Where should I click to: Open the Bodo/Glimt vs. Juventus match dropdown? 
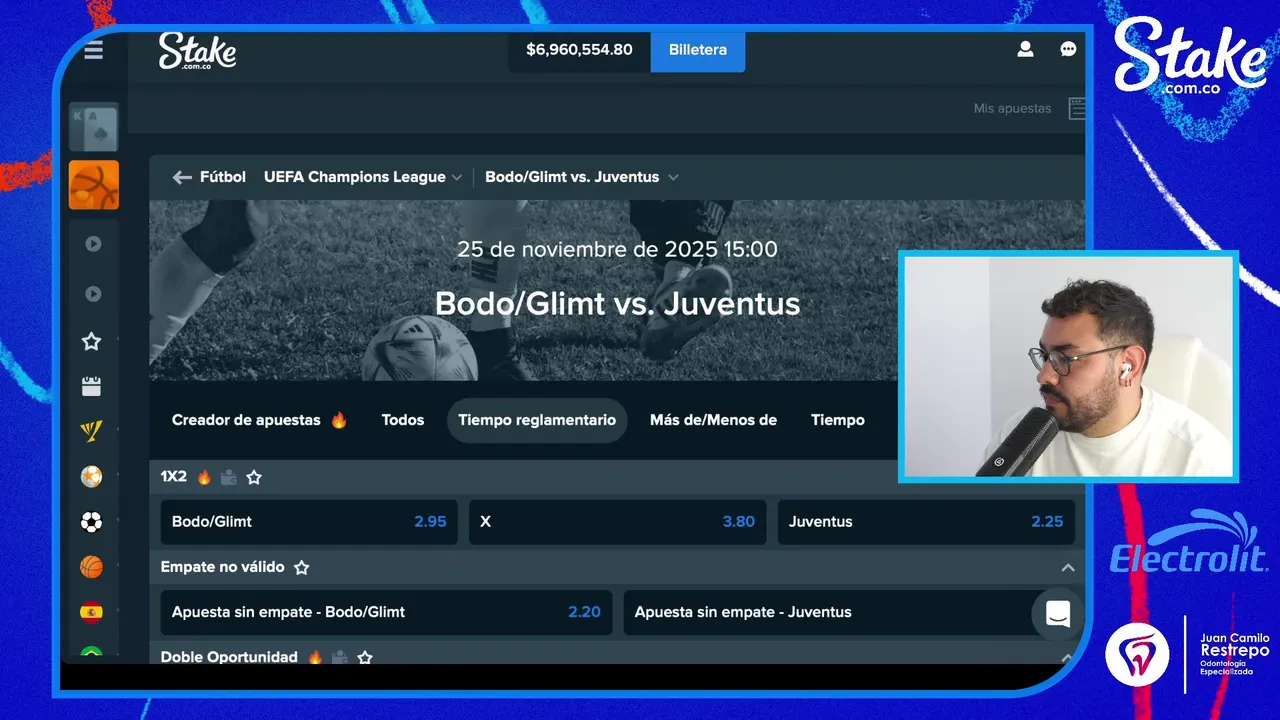coord(582,177)
